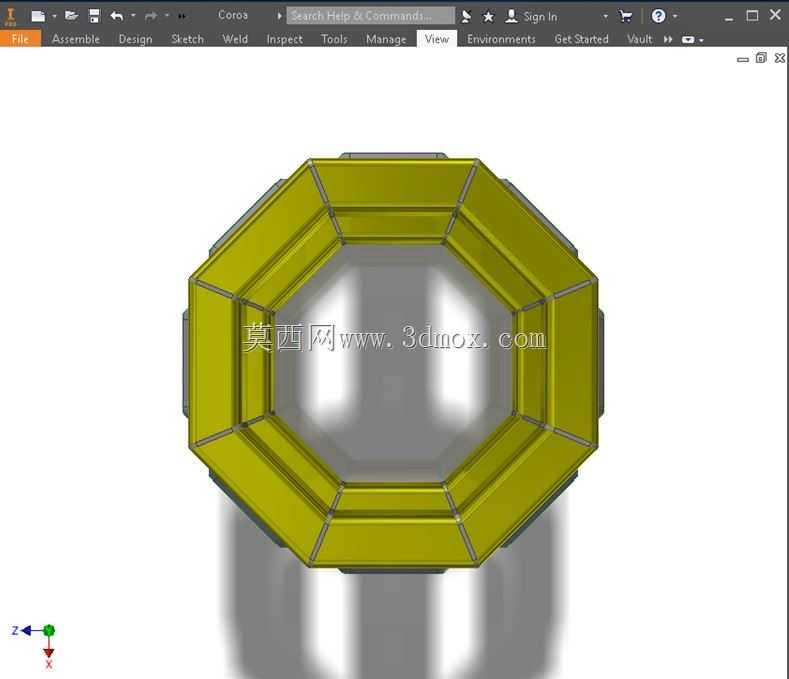Switch to the Environments ribbon tab
The image size is (789, 679).
[x=501, y=39]
